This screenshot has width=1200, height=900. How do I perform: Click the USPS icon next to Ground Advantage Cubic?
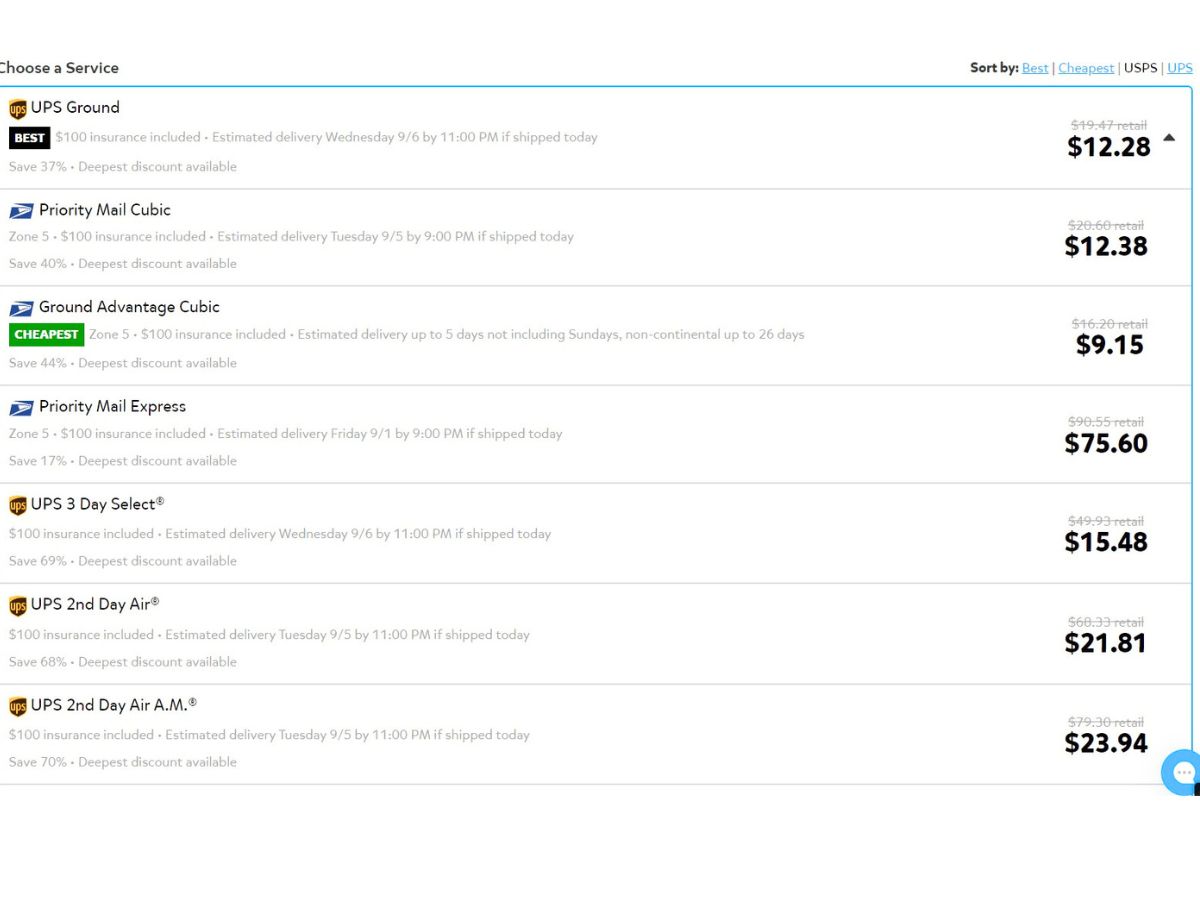(x=21, y=308)
